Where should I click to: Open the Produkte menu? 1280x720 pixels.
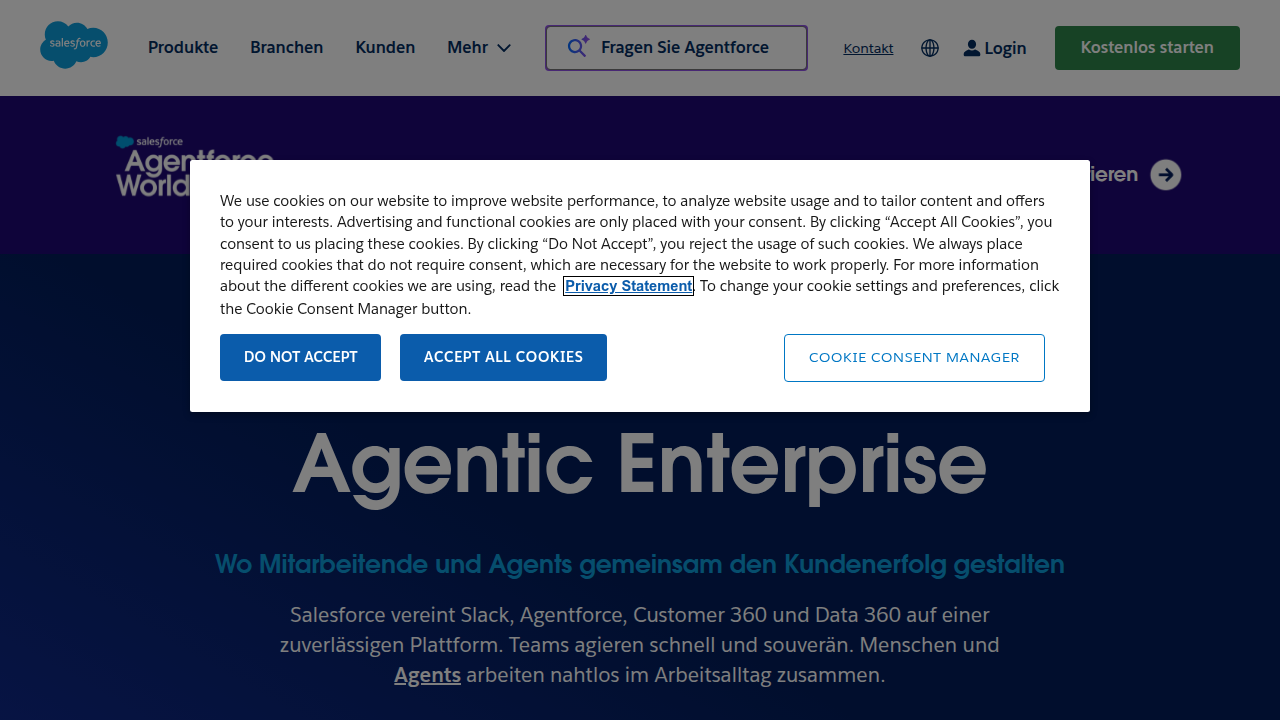pos(183,48)
